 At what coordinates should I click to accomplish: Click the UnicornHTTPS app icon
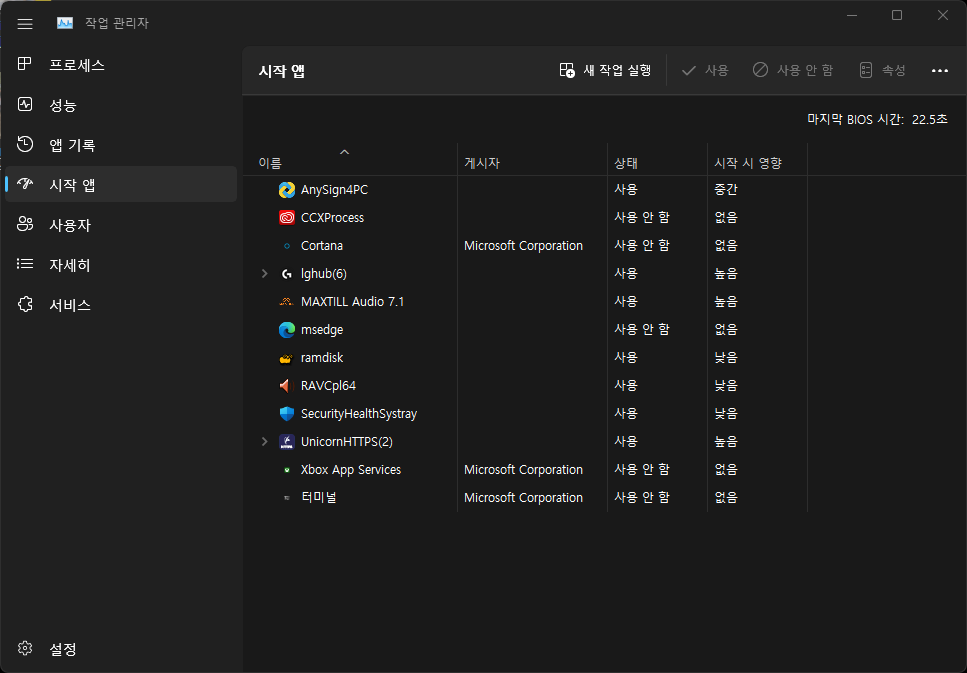tap(287, 442)
